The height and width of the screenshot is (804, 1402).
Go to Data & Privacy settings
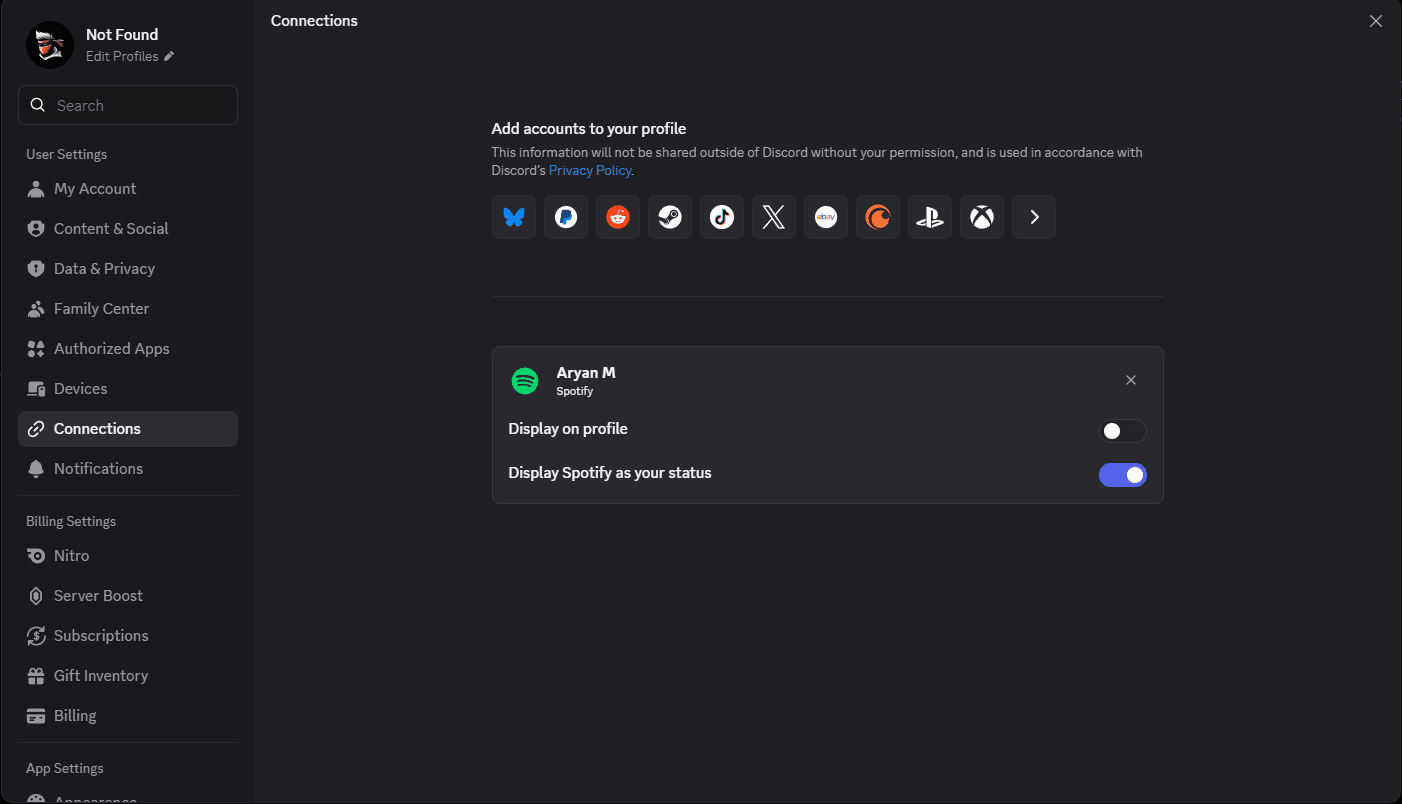coord(104,269)
